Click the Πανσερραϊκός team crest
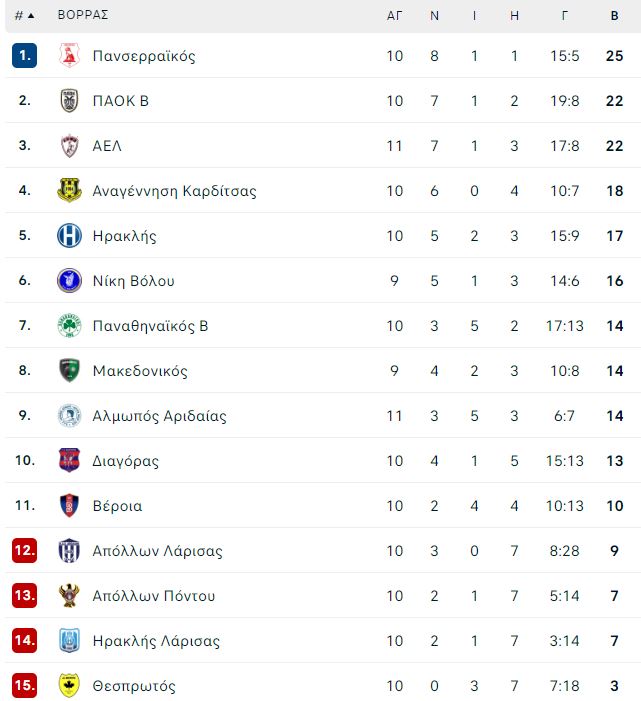 (x=69, y=55)
